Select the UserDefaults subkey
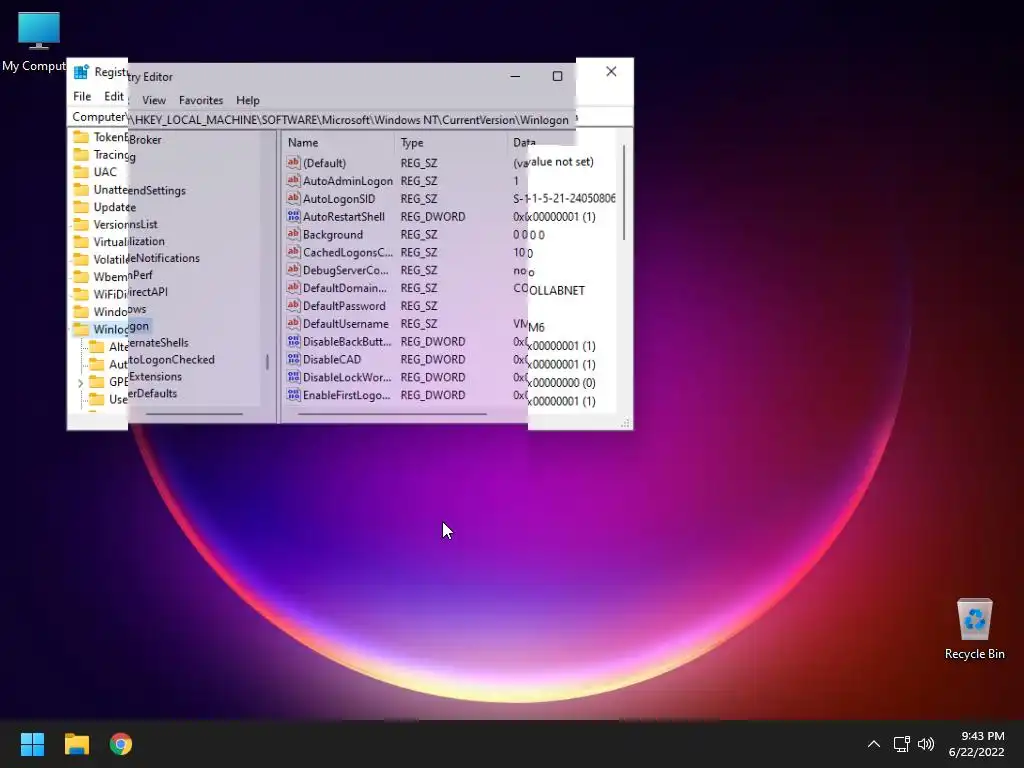Image resolution: width=1024 pixels, height=768 pixels. [143, 394]
